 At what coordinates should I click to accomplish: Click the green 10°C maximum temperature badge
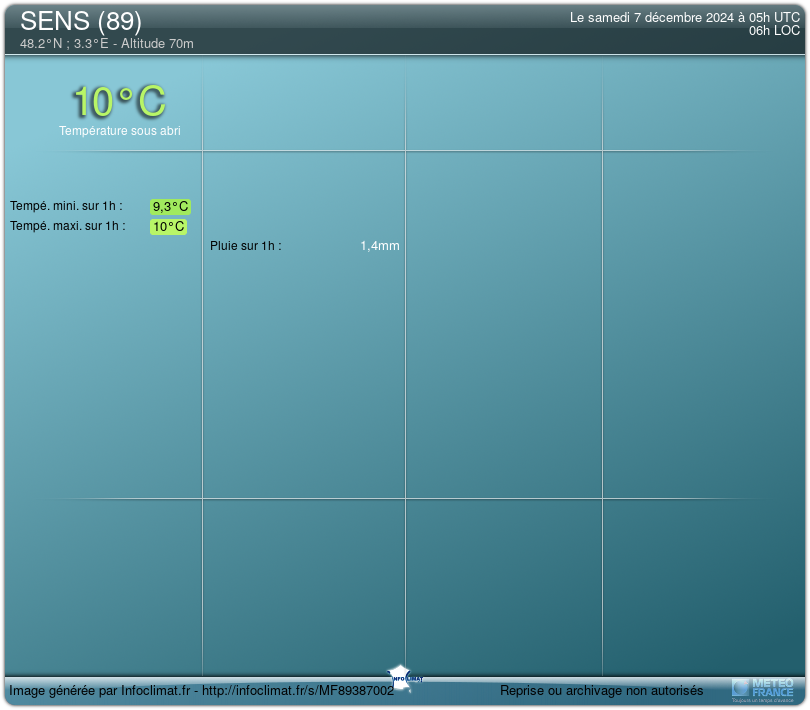point(169,227)
